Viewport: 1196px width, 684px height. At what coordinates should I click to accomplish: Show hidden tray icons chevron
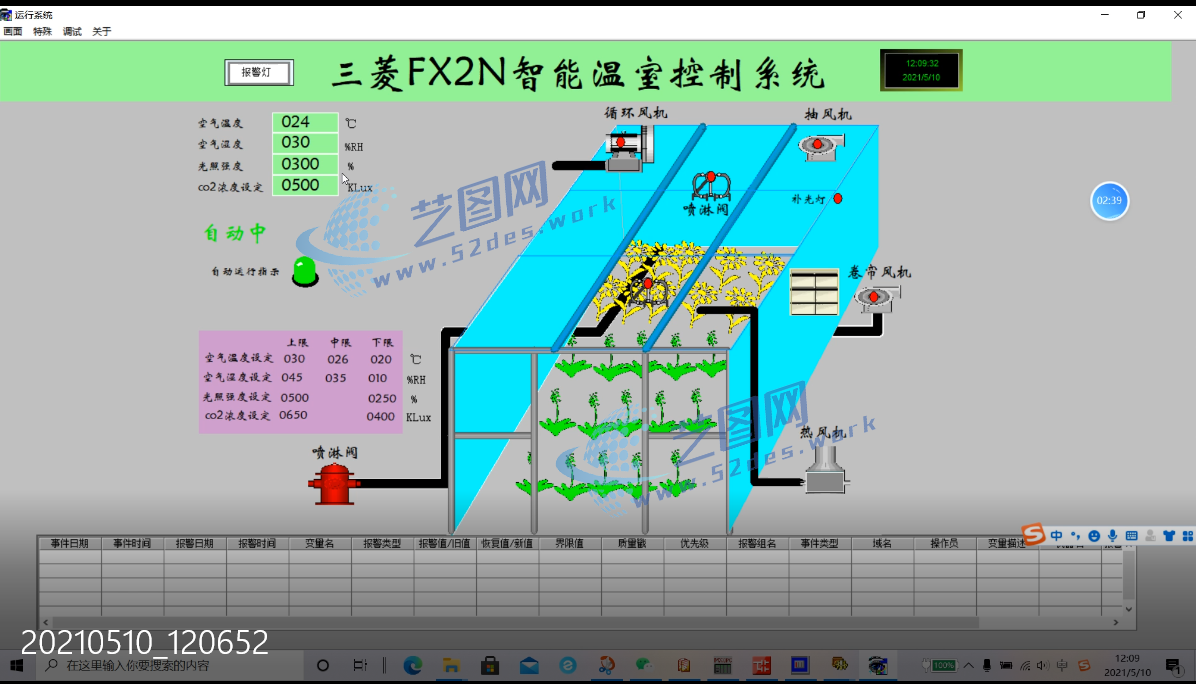coord(969,666)
